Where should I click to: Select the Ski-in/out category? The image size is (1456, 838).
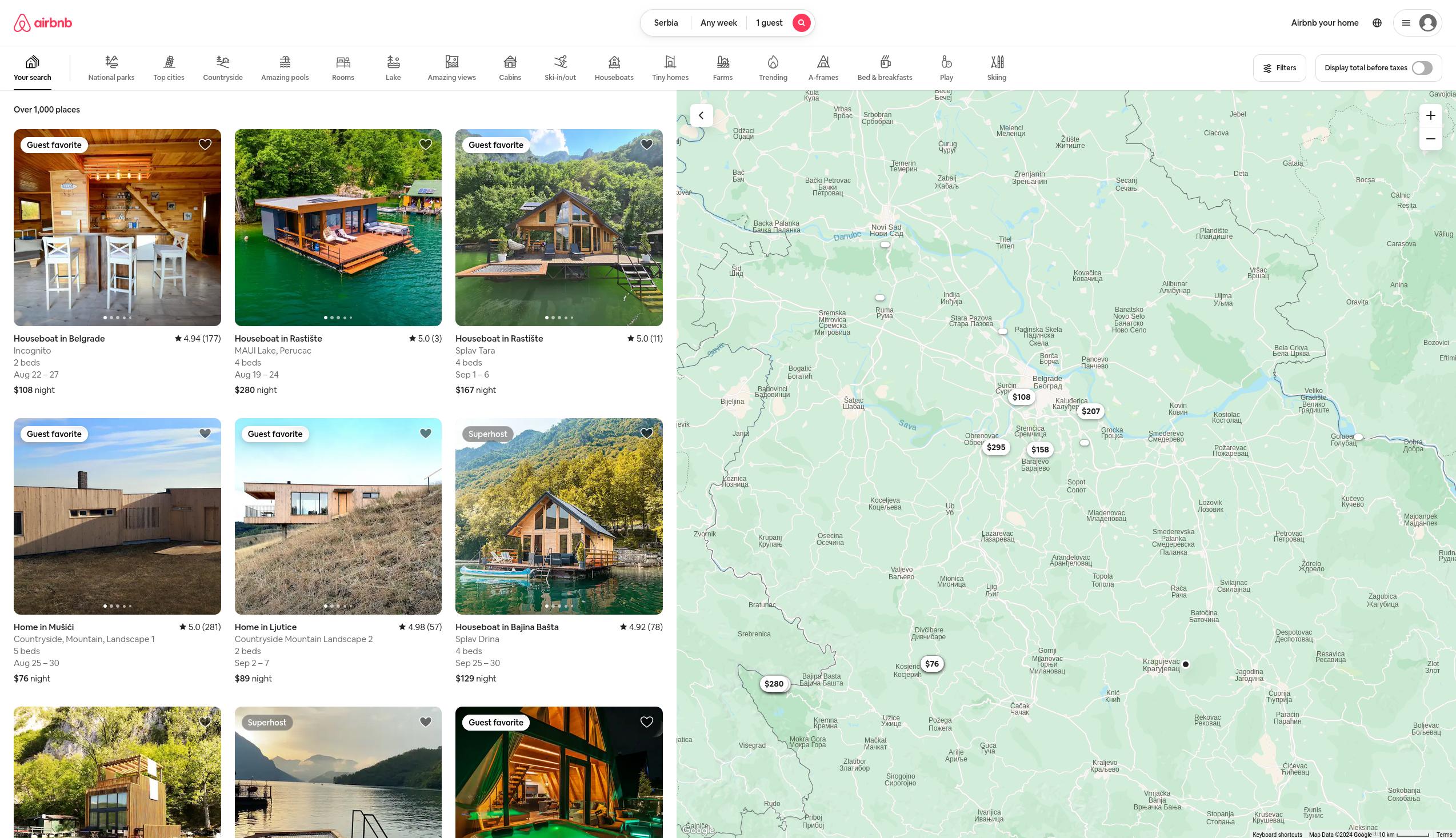(559, 68)
